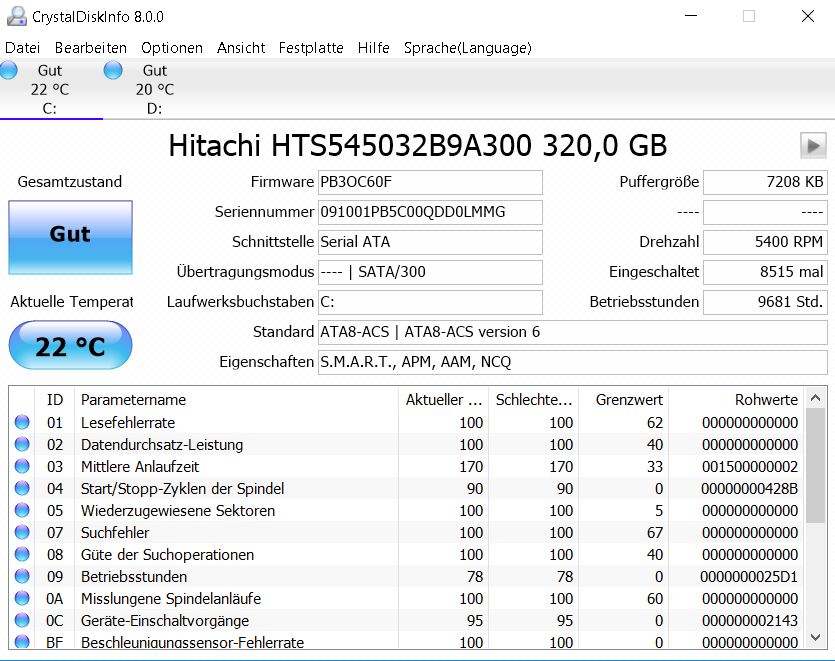Click the Betriebsstunden field 9681 Std.
This screenshot has height=661, width=835.
(x=765, y=302)
